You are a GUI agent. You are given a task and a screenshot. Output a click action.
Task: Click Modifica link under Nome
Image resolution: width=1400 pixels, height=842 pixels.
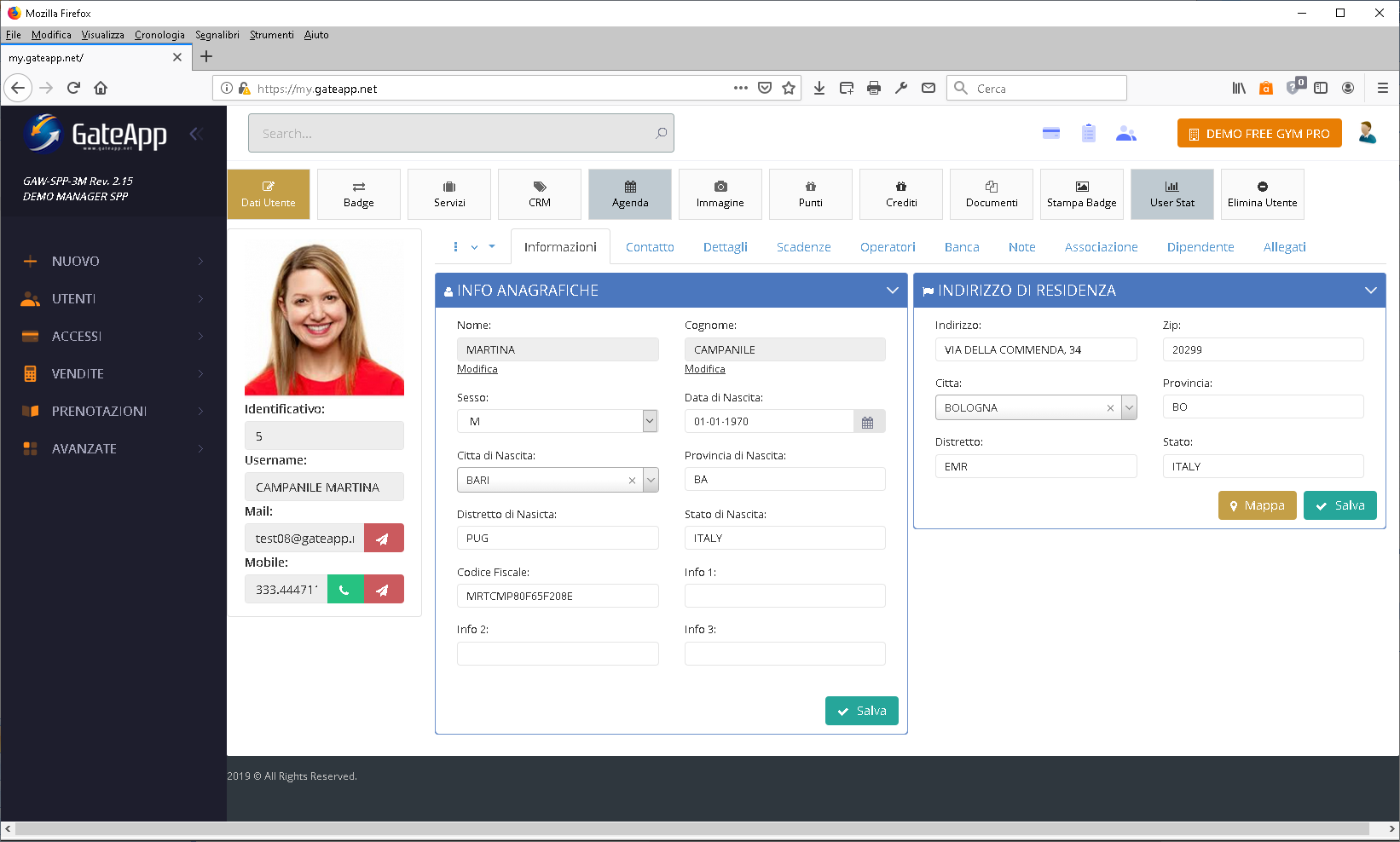(477, 369)
